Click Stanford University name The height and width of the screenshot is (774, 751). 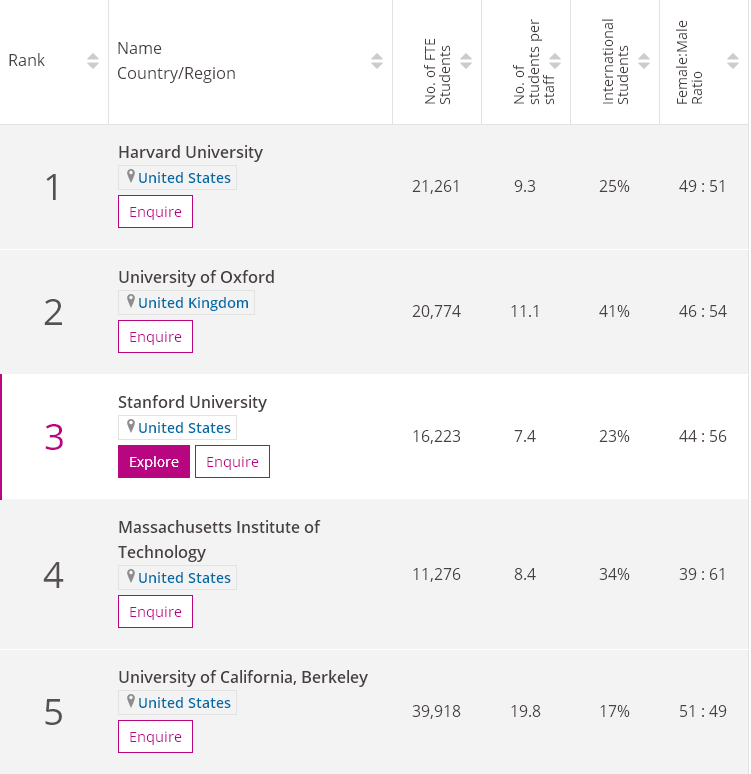coord(192,402)
